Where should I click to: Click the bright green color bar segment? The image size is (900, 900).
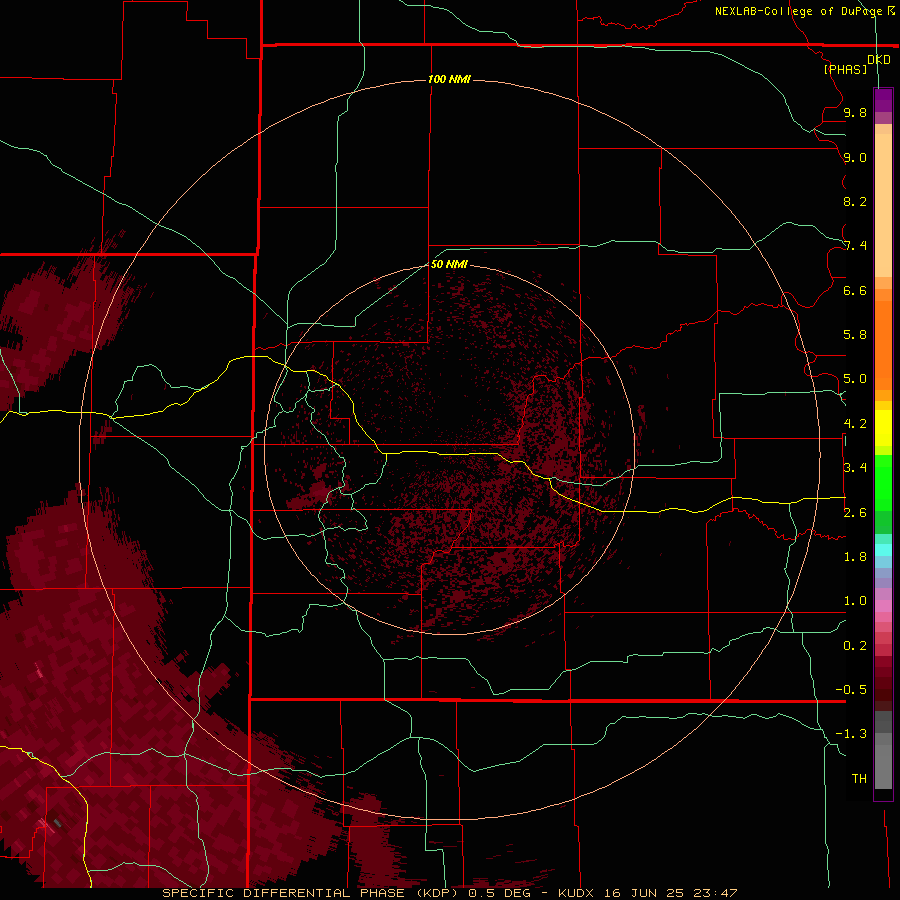click(x=883, y=483)
